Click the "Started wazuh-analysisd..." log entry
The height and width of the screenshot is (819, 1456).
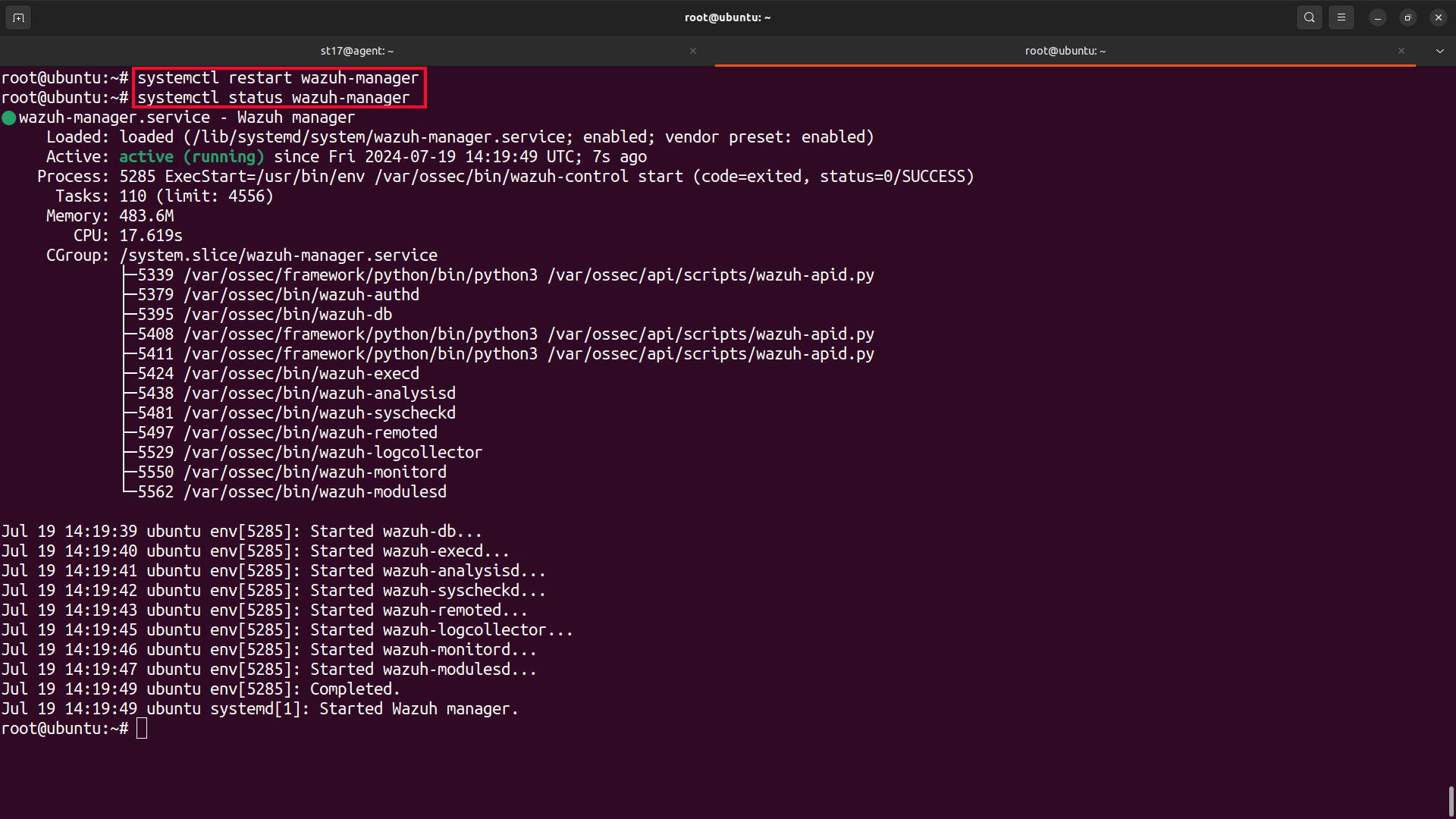click(274, 571)
